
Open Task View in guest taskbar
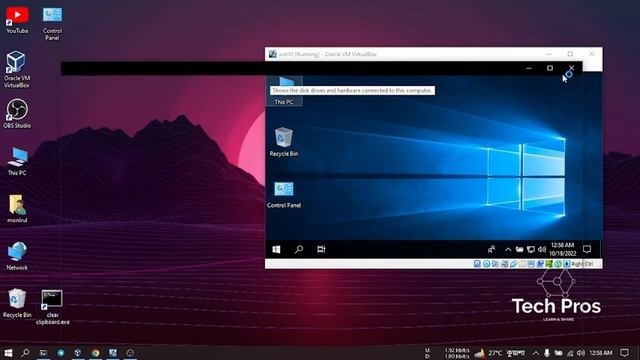[321, 249]
